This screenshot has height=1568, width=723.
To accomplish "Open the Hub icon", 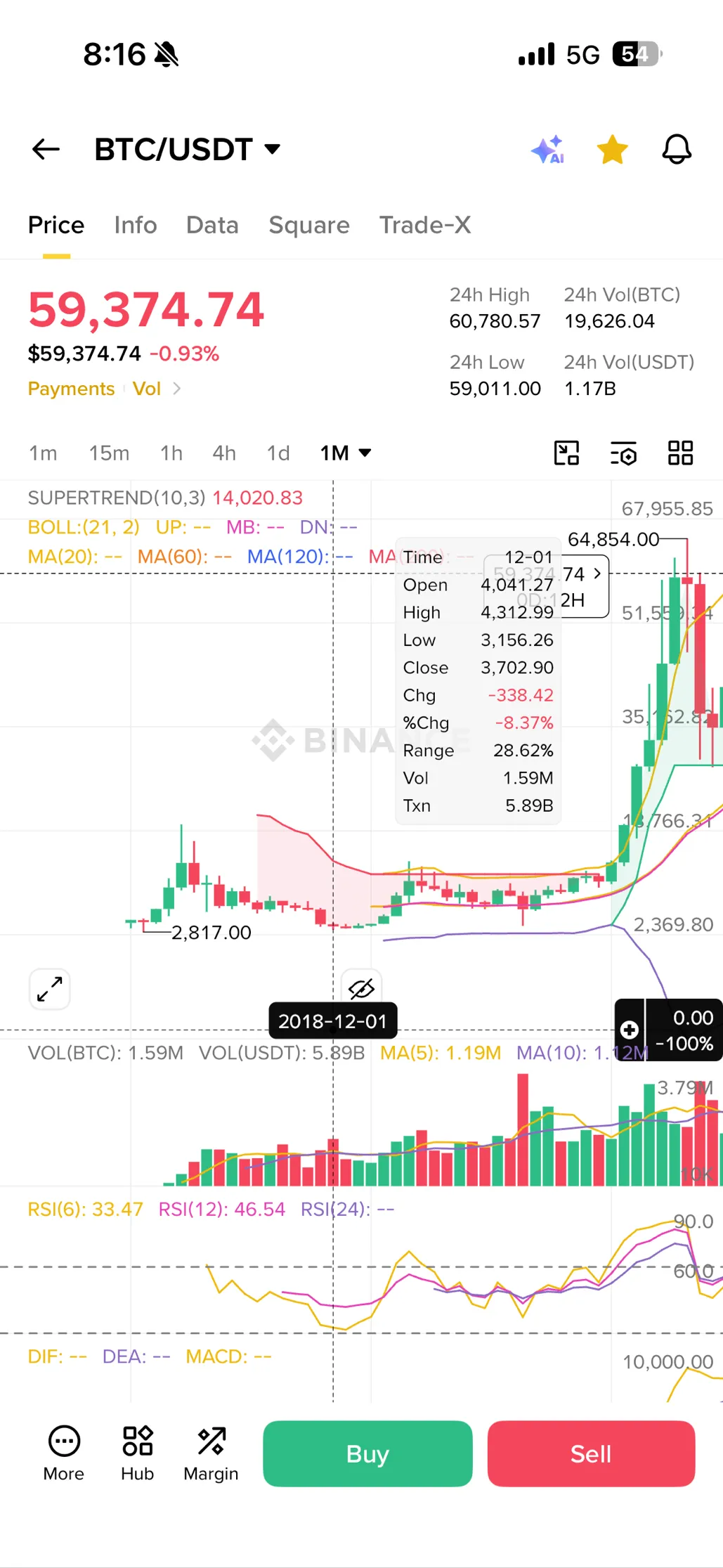I will 138,1453.
